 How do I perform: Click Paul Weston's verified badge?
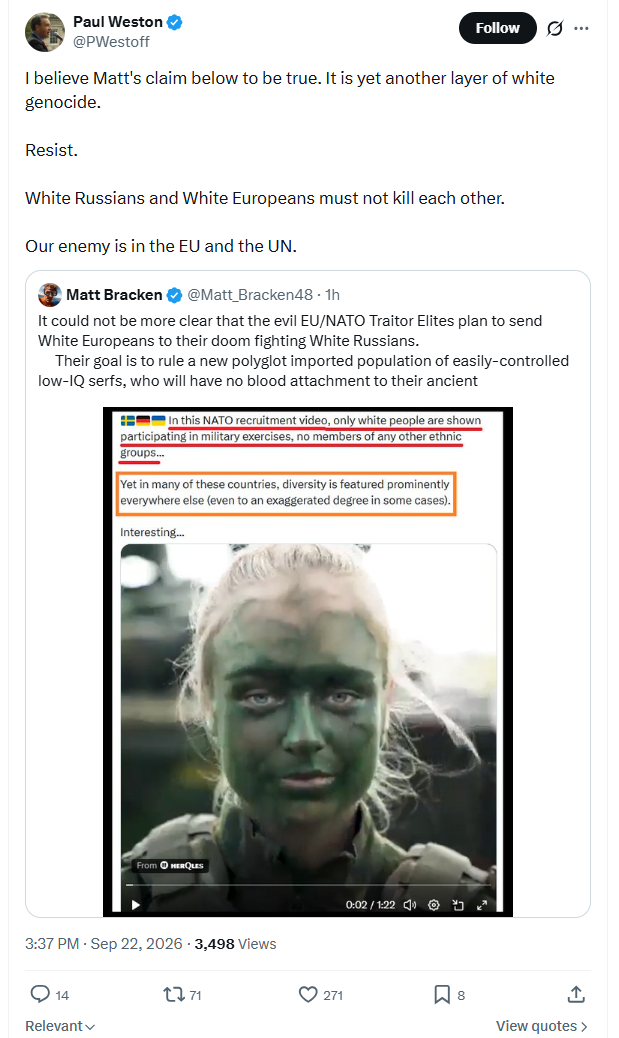(175, 22)
